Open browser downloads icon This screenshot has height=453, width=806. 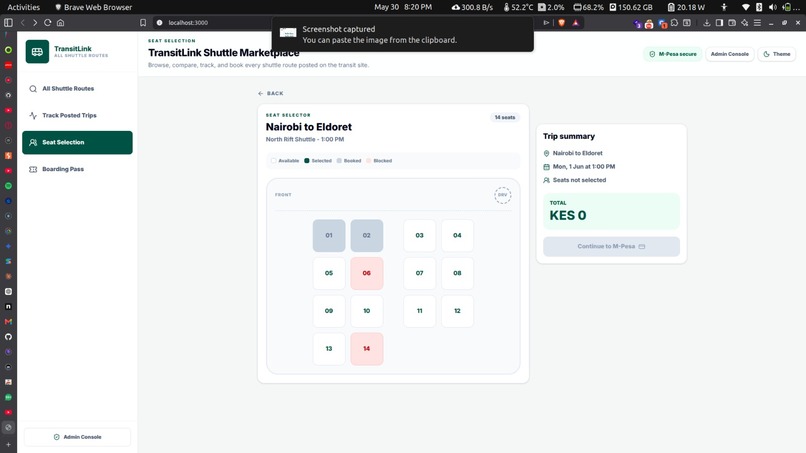(707, 23)
